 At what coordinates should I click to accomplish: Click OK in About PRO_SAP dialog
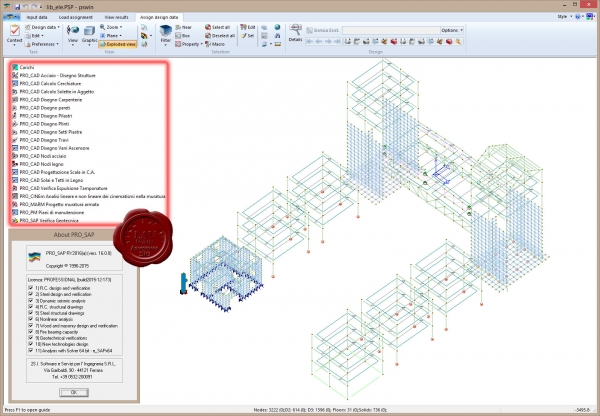pyautogui.click(x=74, y=392)
